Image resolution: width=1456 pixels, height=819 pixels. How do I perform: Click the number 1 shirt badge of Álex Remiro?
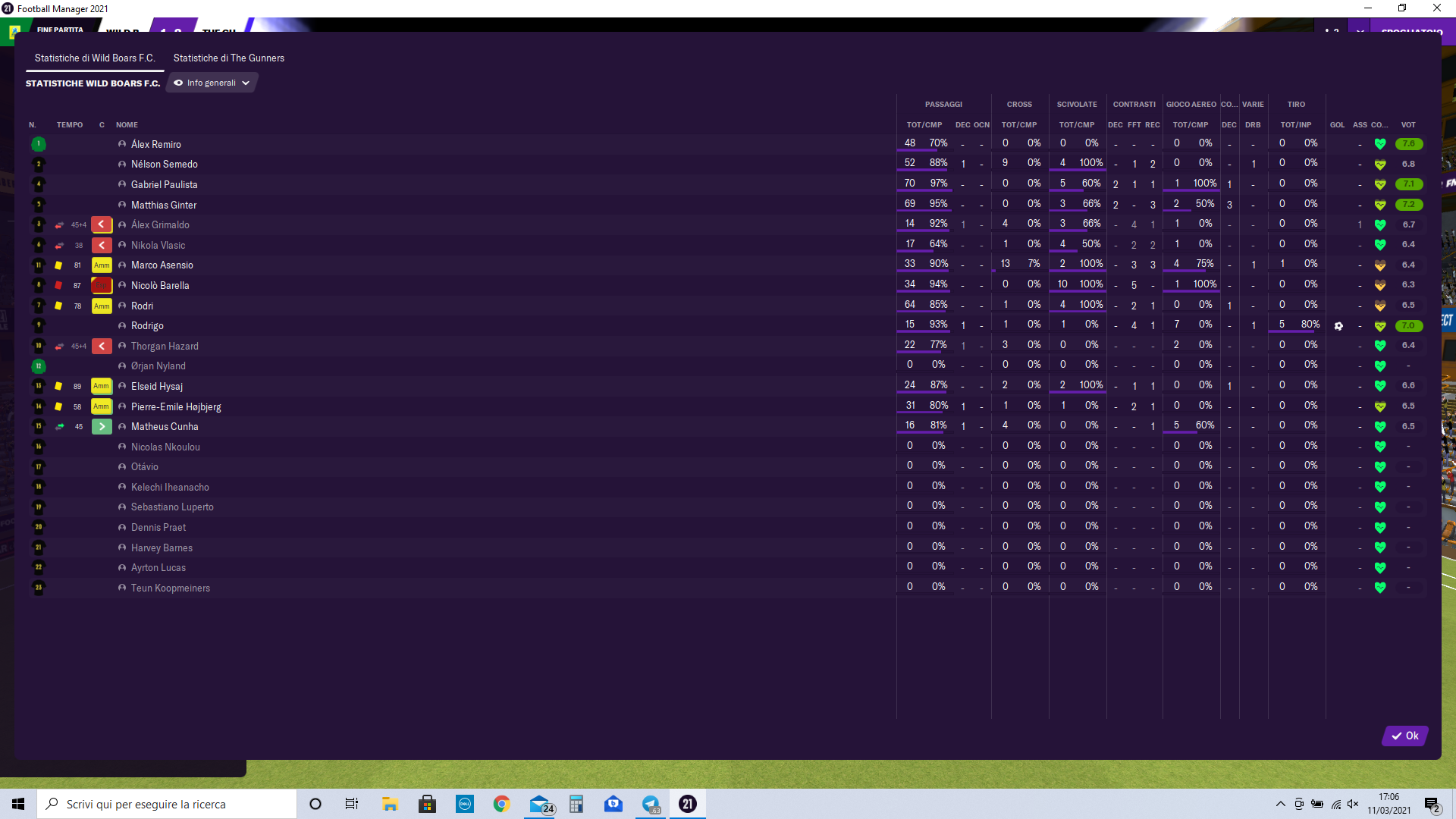[x=39, y=144]
